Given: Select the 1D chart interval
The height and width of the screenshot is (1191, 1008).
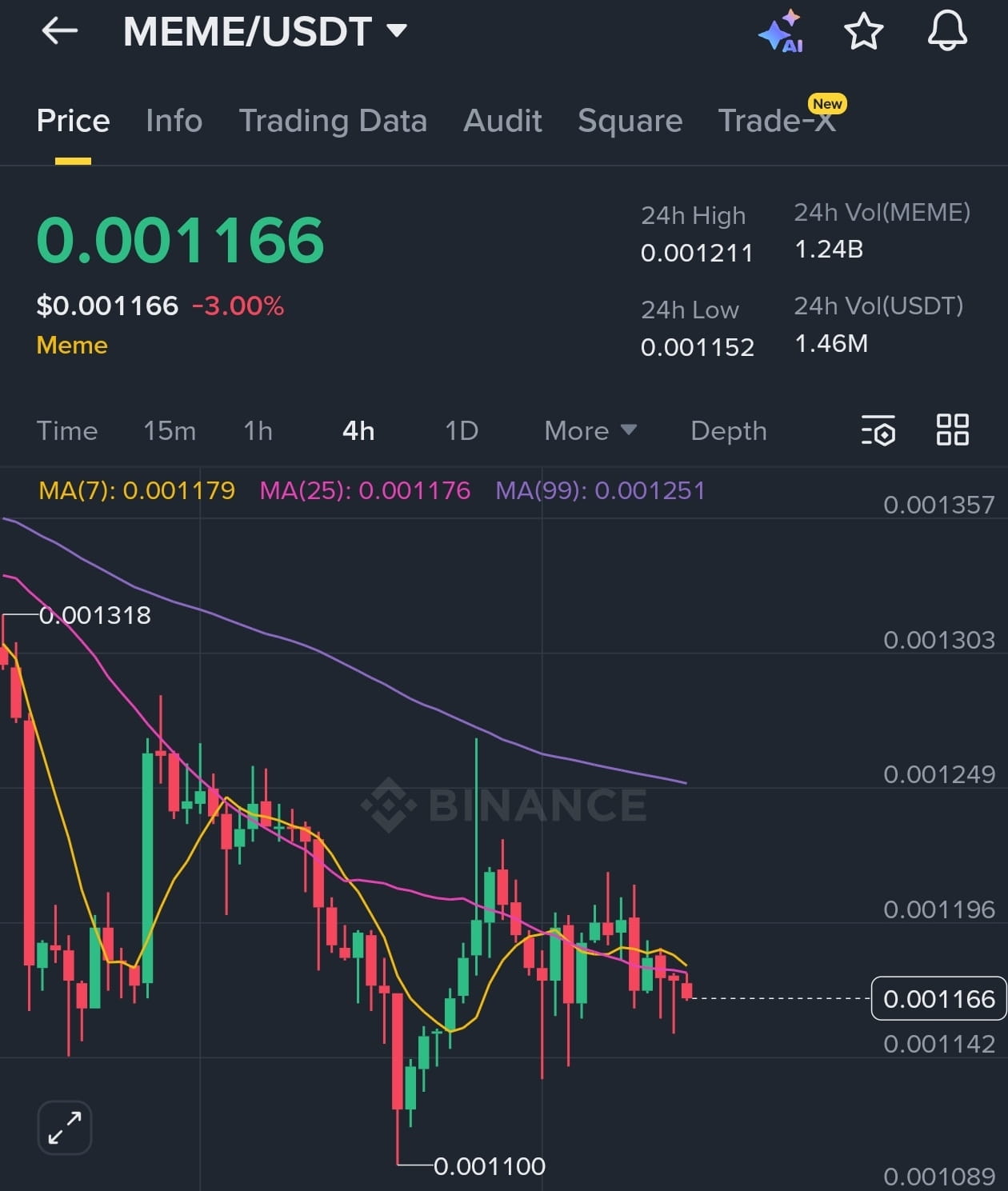Looking at the screenshot, I should (x=462, y=431).
